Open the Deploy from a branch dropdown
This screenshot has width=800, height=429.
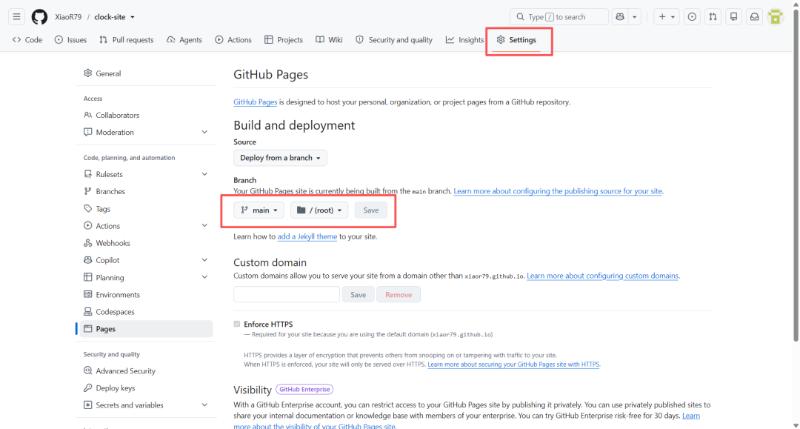(x=280, y=158)
